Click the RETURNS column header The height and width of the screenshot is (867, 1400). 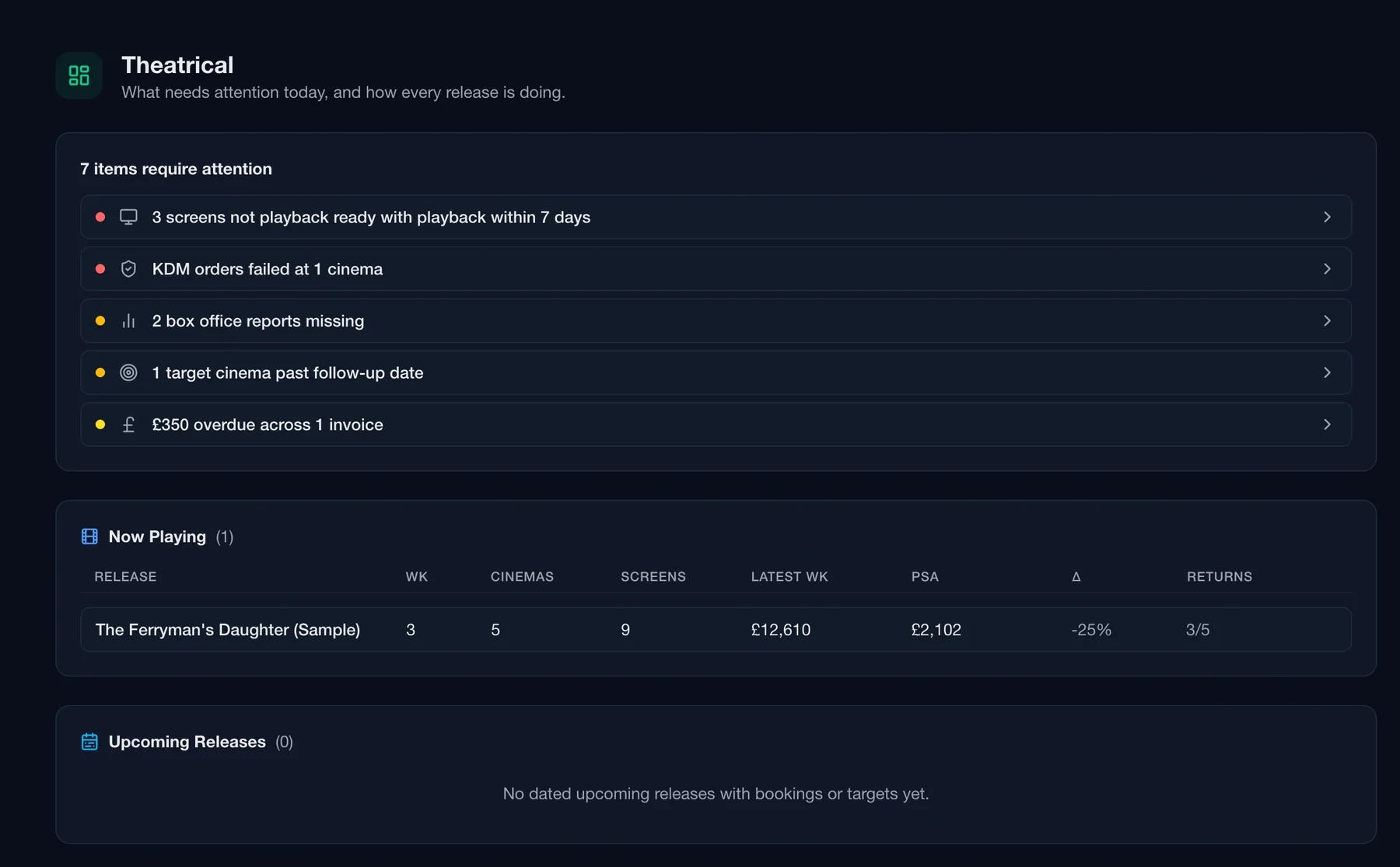click(1220, 576)
